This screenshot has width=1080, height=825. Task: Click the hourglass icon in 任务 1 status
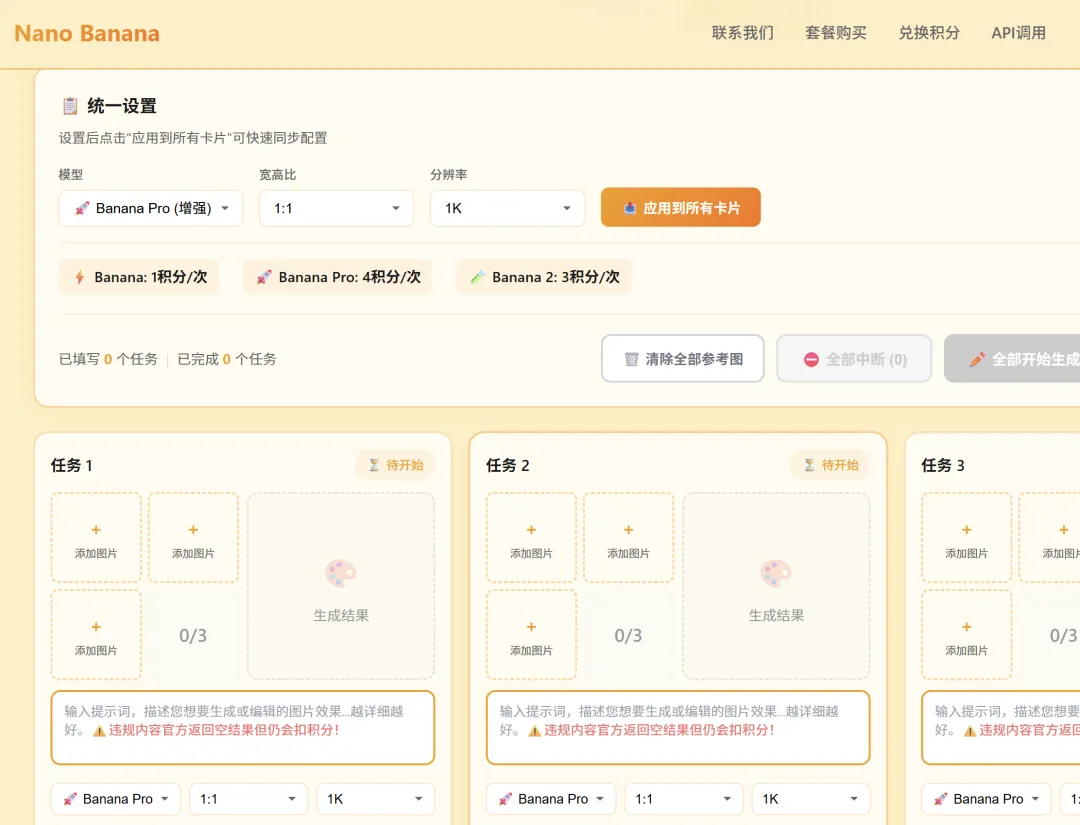pyautogui.click(x=374, y=465)
